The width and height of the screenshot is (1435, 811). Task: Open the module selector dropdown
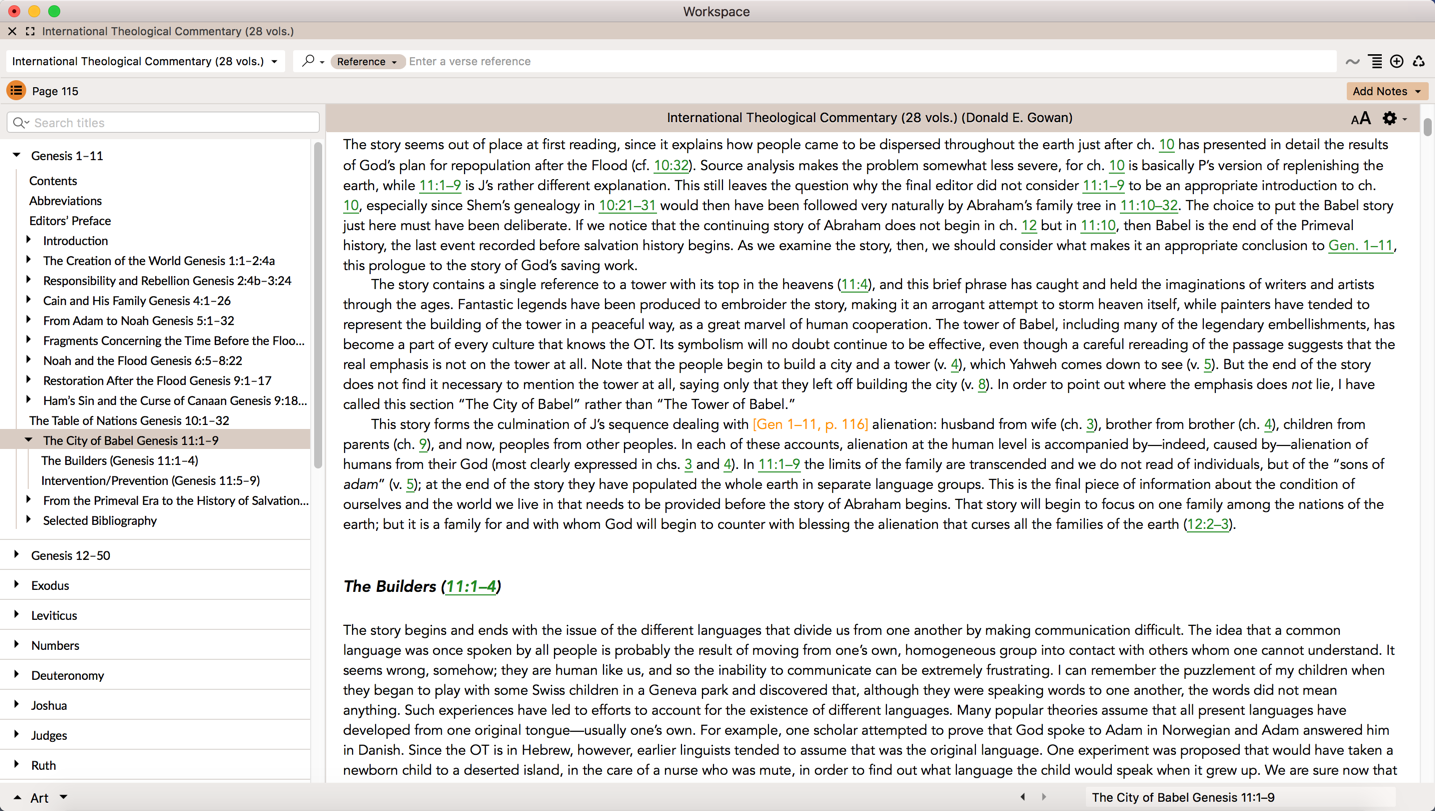tap(146, 61)
